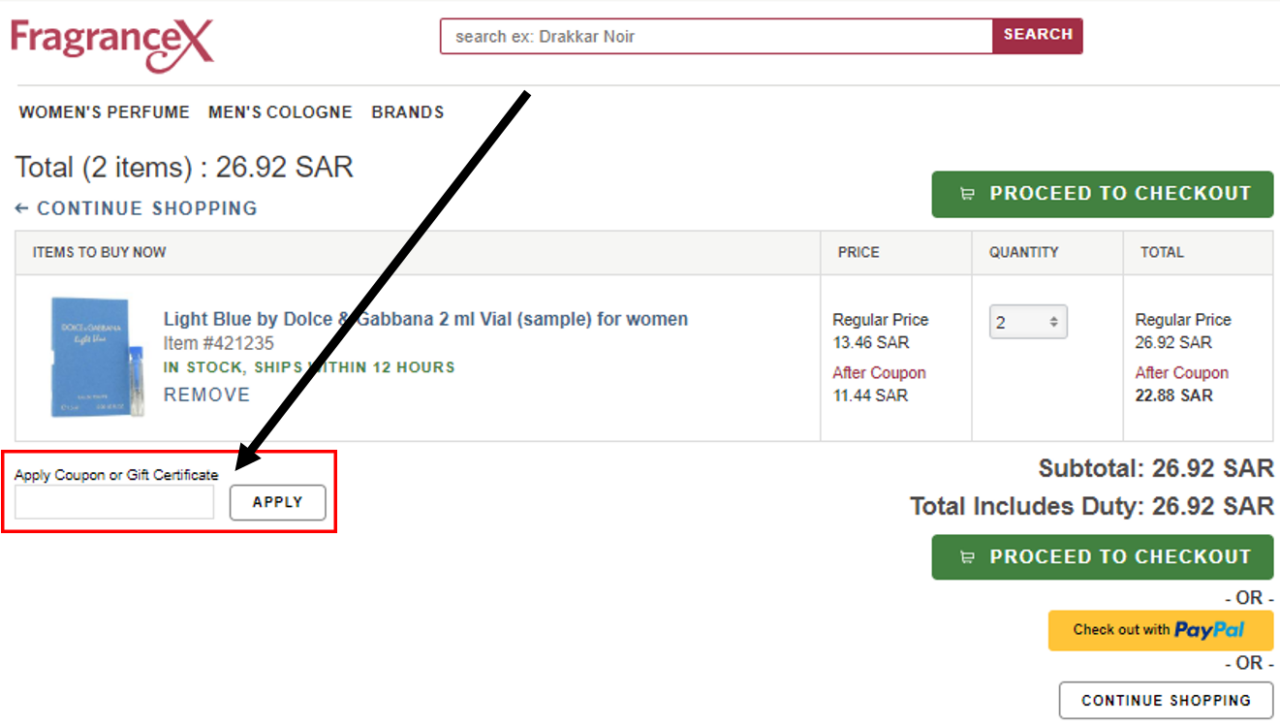Click the CONTINUE SHOPPING link under the total
The width and height of the screenshot is (1280, 727).
tap(148, 208)
